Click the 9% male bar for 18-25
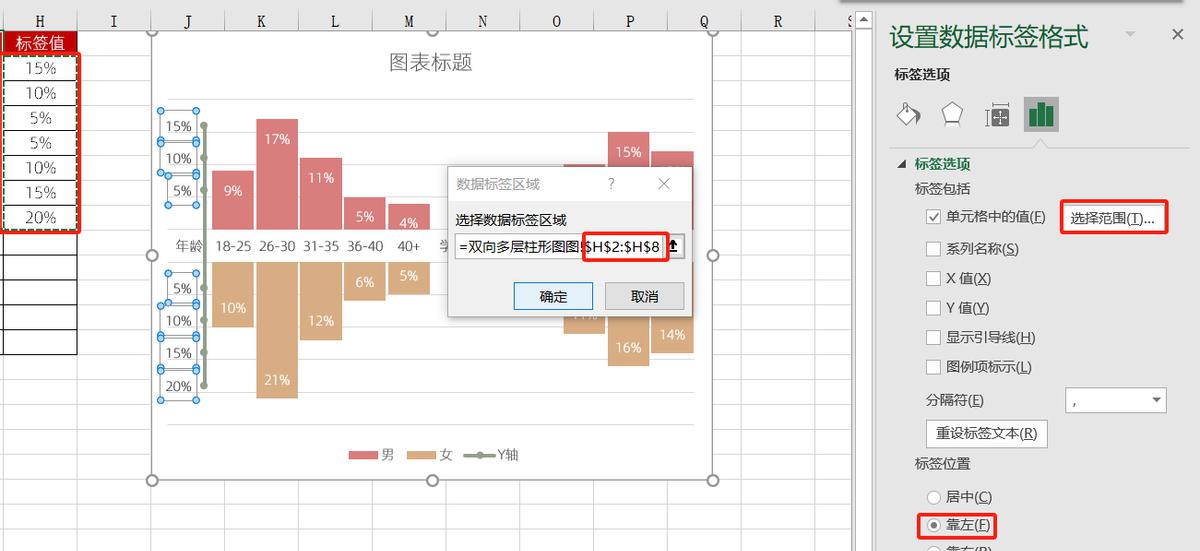Image resolution: width=1200 pixels, height=551 pixels. pyautogui.click(x=233, y=201)
